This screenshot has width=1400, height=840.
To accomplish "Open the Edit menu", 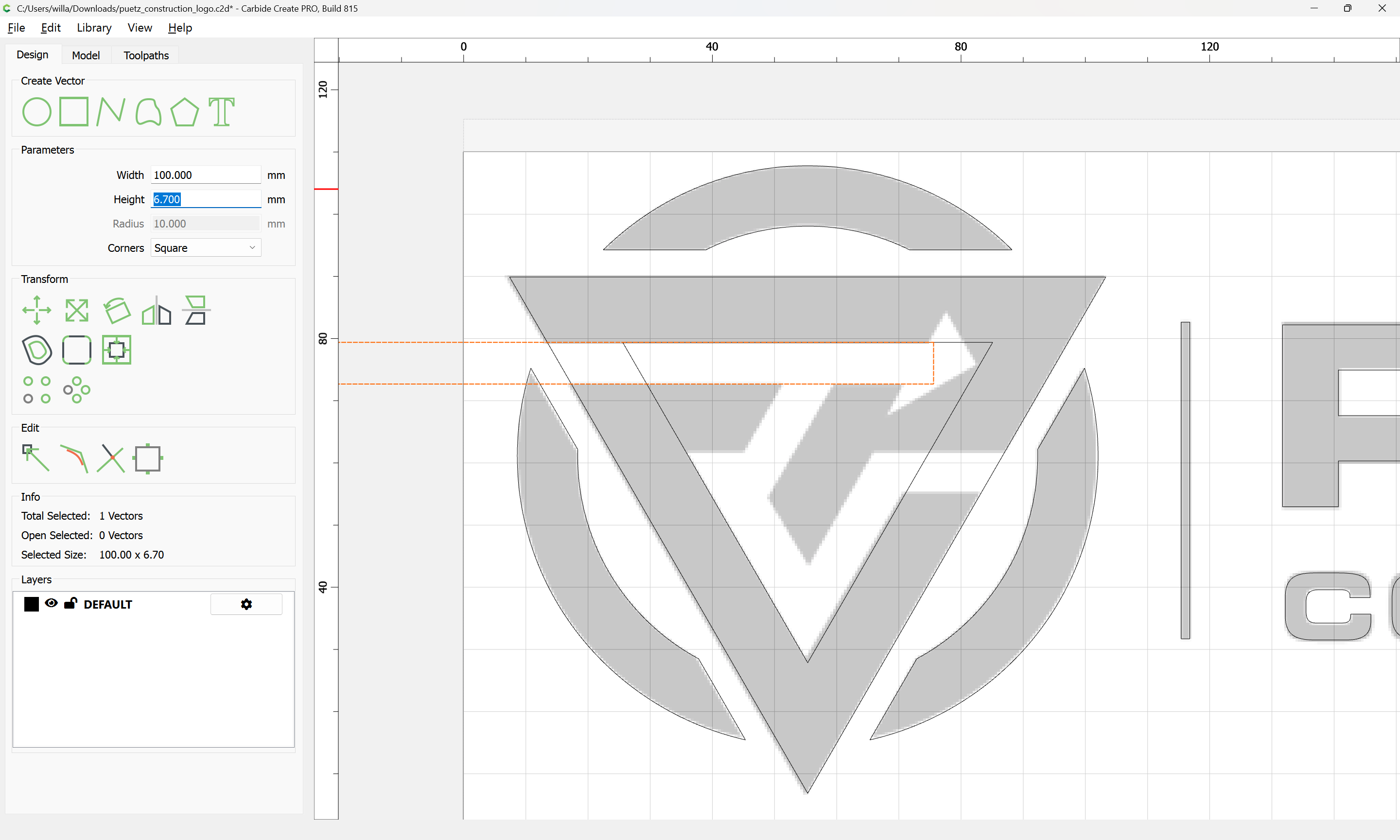I will tap(51, 28).
